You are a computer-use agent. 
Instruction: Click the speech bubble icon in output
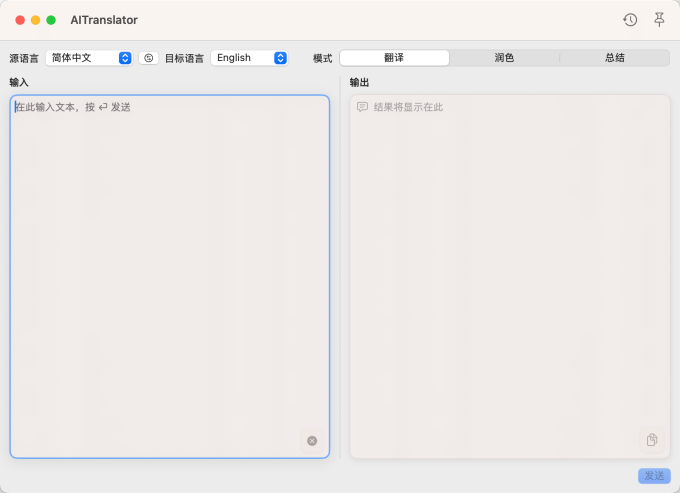[x=362, y=107]
